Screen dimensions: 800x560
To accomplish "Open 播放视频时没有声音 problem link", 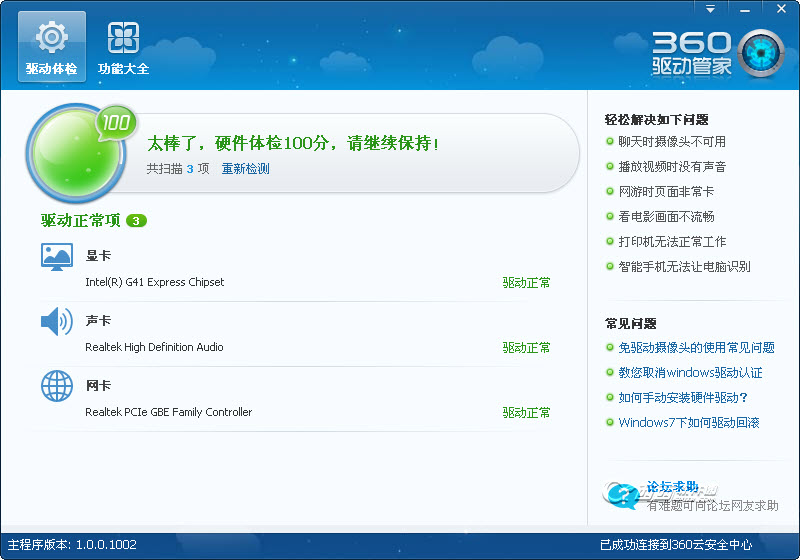I will click(672, 167).
